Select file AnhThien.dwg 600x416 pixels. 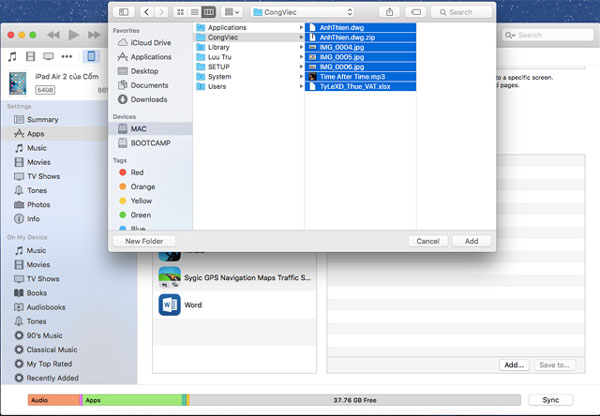click(360, 27)
